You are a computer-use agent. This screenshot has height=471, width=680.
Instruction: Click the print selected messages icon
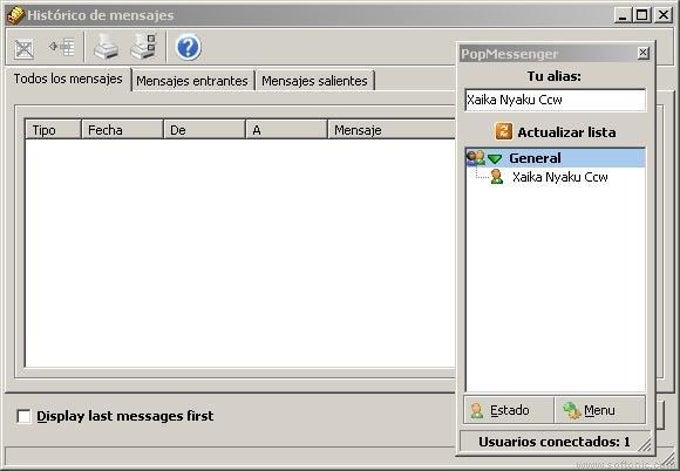coord(143,46)
